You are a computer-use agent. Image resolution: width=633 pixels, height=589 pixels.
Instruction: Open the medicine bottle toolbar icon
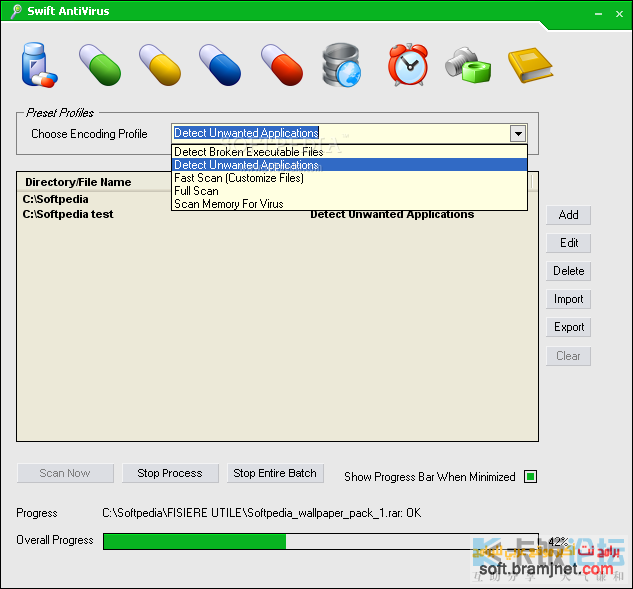click(39, 65)
